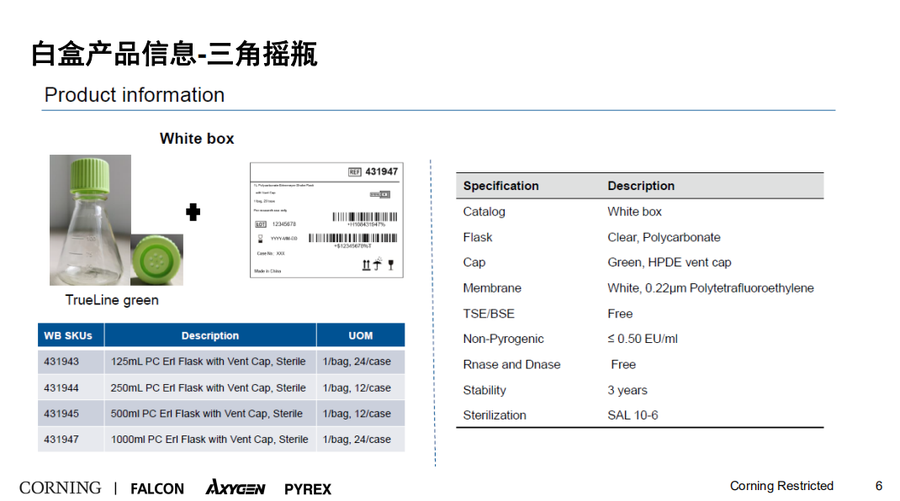The height and width of the screenshot is (501, 900).
Task: Select SKU cell 431943
Action: [x=71, y=362]
